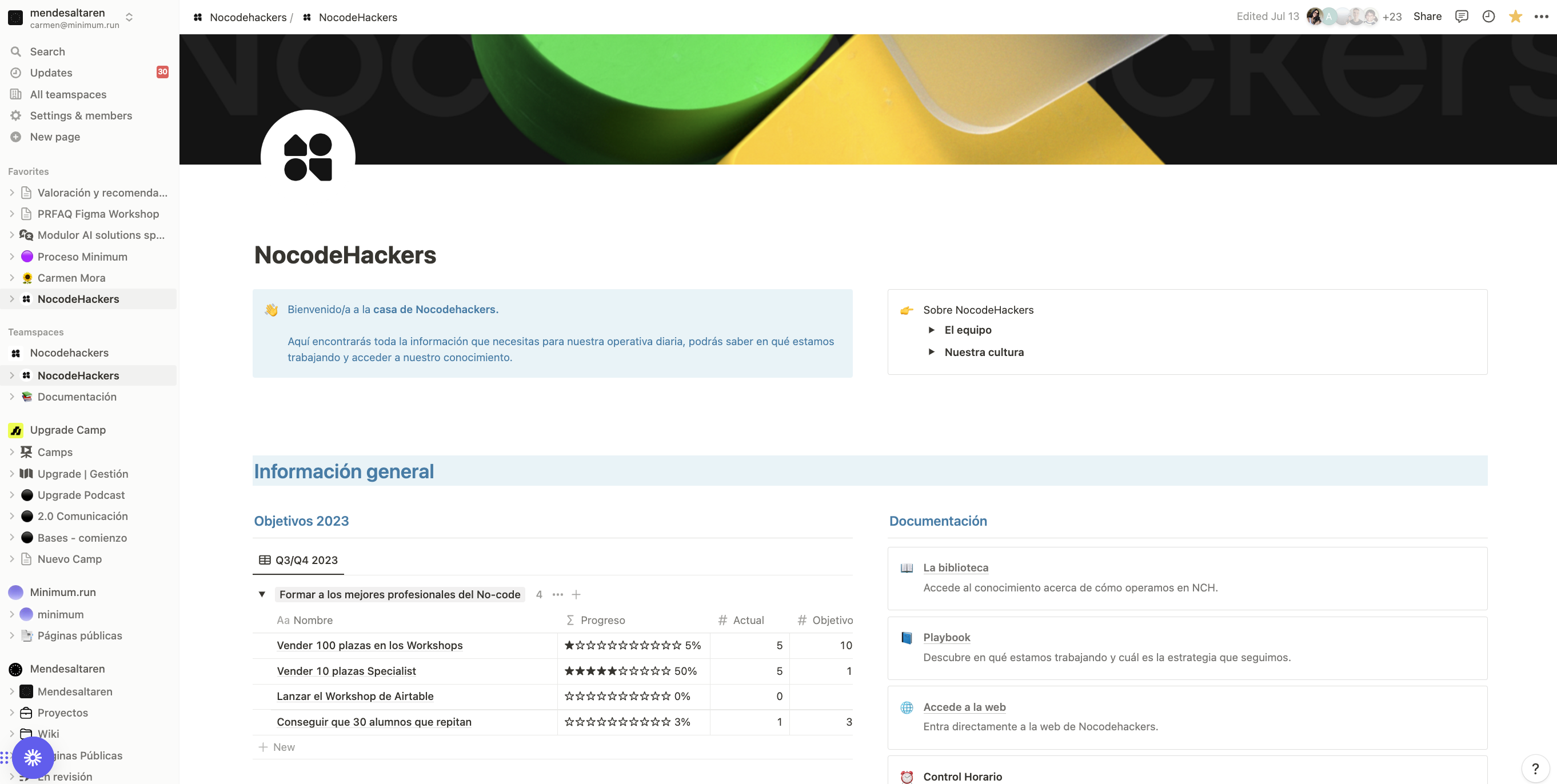Collapse the Formar a los mejores profesionales group
Screen dimensions: 1557x784
(262, 594)
